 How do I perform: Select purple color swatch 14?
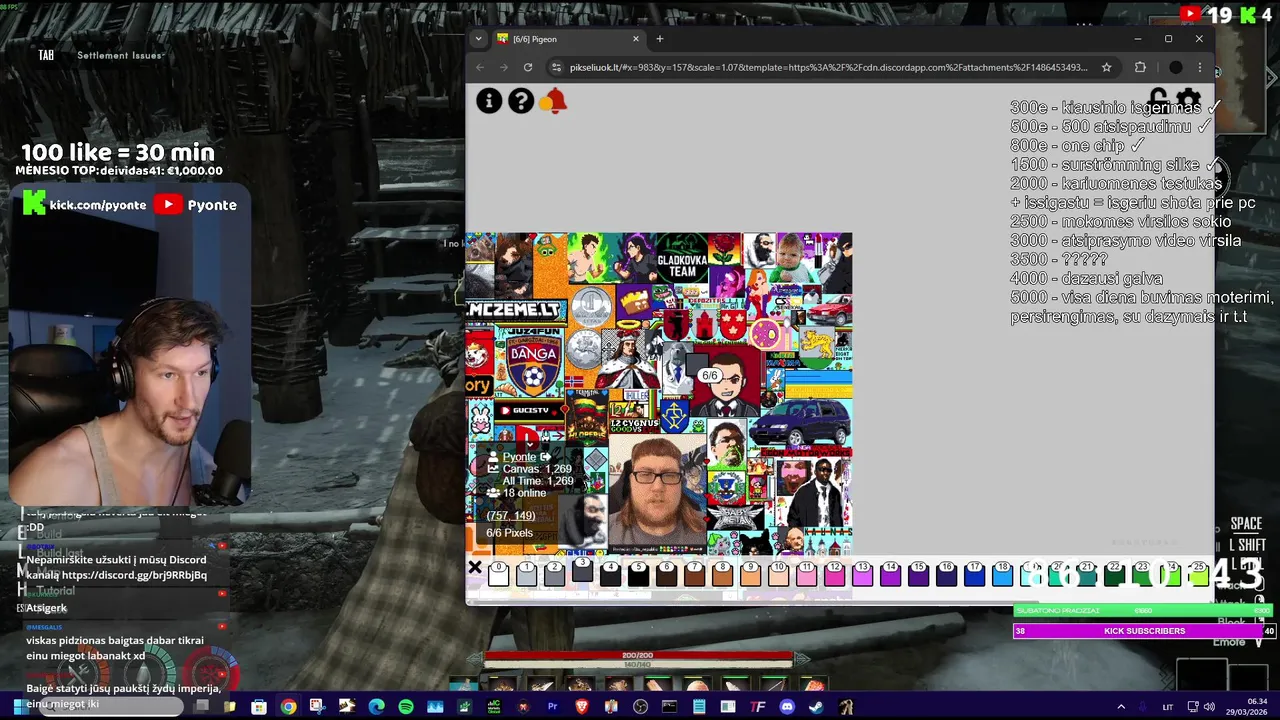(890, 573)
